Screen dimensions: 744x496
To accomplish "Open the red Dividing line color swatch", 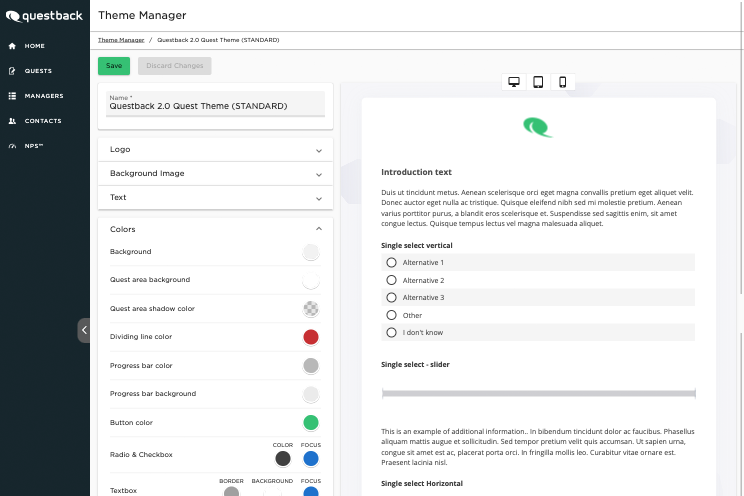I will pos(311,337).
